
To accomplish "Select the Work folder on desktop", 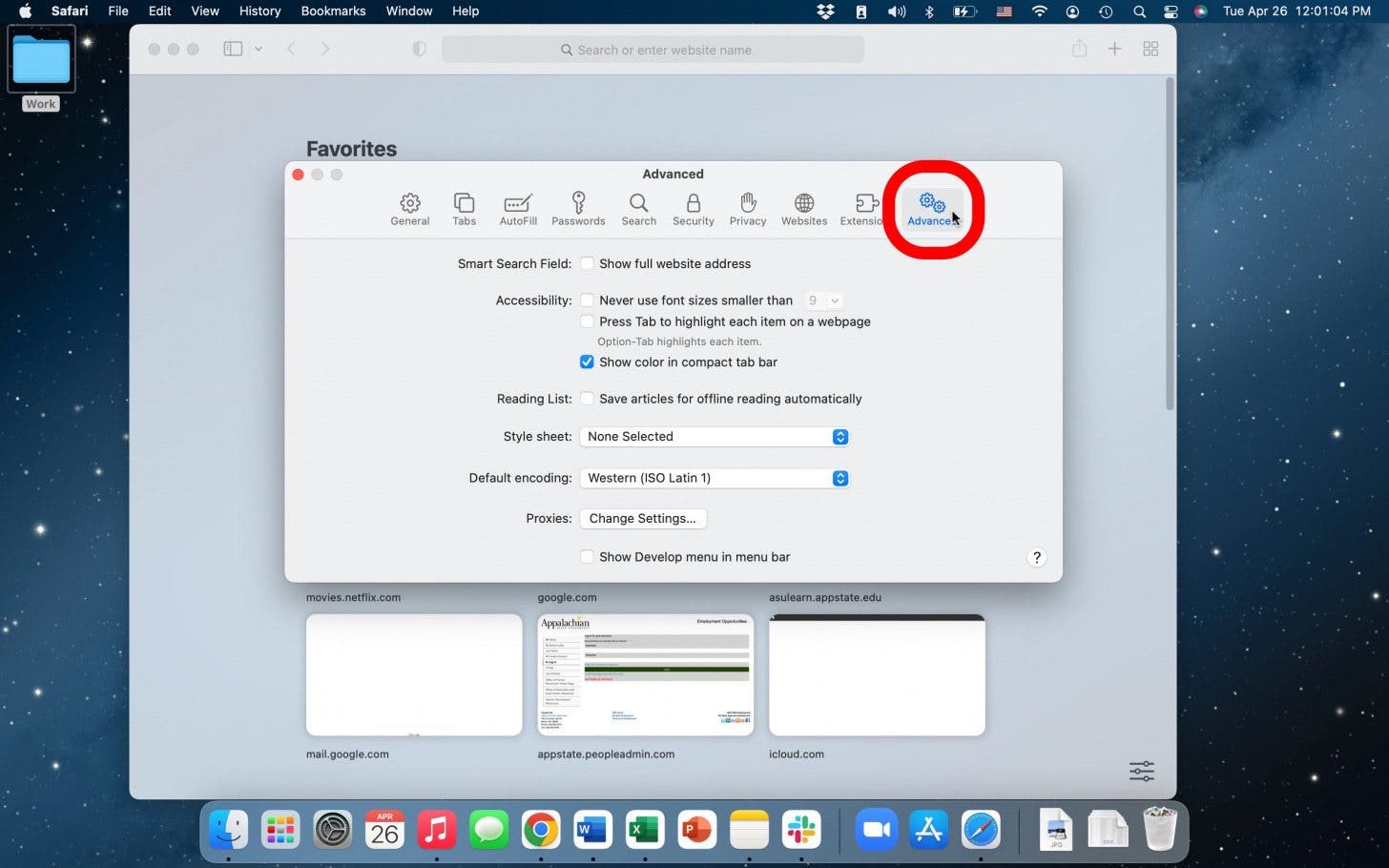I will [41, 69].
